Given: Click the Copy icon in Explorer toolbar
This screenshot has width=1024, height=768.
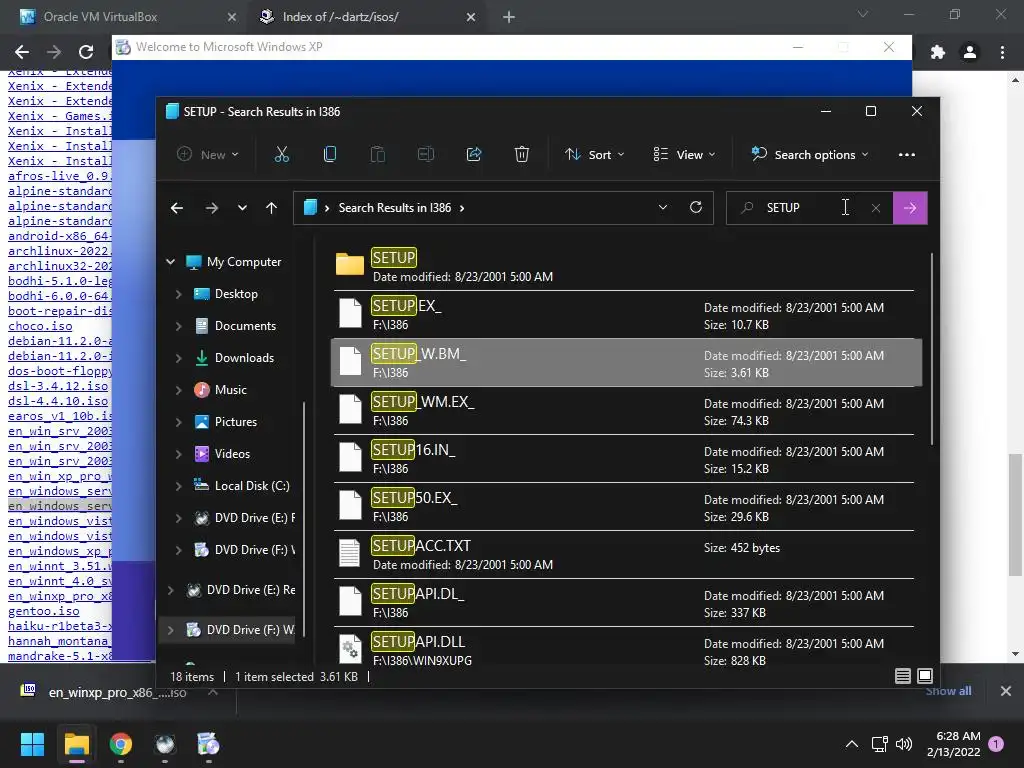Looking at the screenshot, I should pos(330,155).
